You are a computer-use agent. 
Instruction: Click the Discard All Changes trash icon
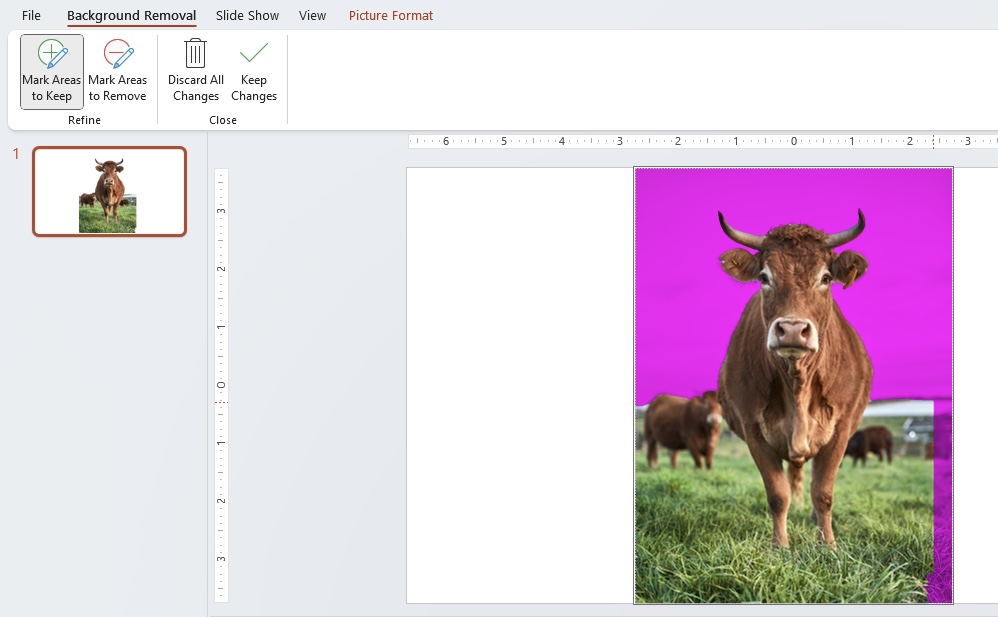(195, 53)
